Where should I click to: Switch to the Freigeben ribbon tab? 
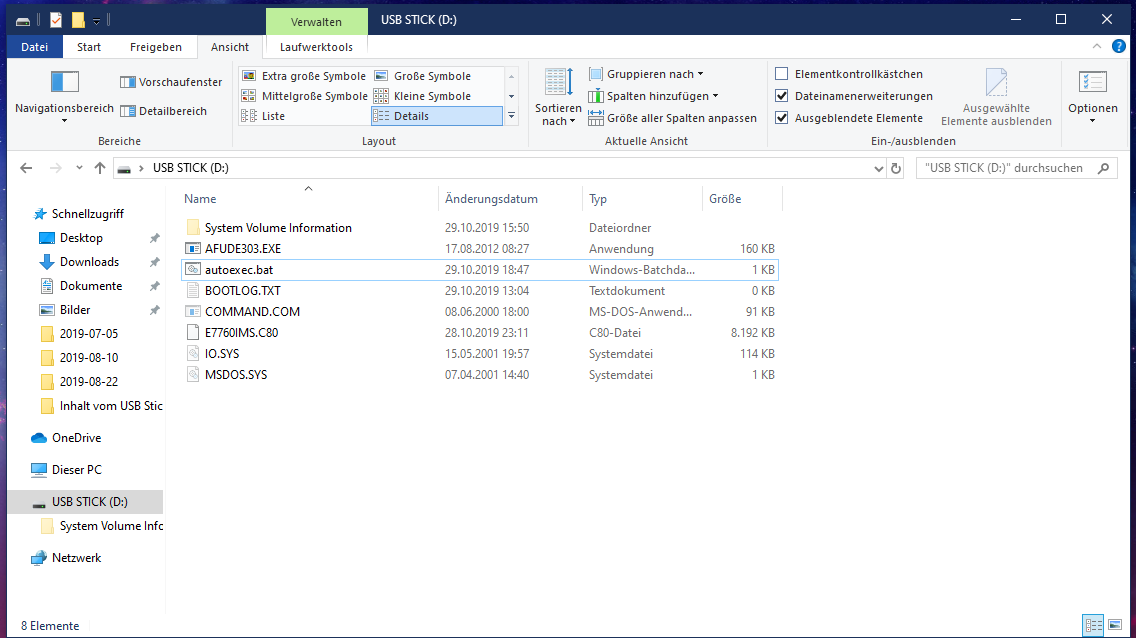(x=156, y=47)
